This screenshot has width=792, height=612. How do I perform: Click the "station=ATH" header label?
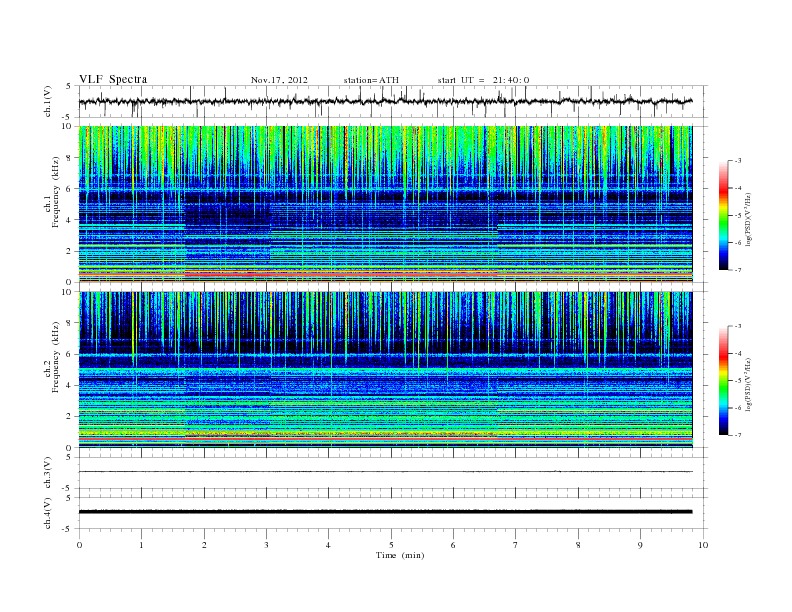[371, 80]
